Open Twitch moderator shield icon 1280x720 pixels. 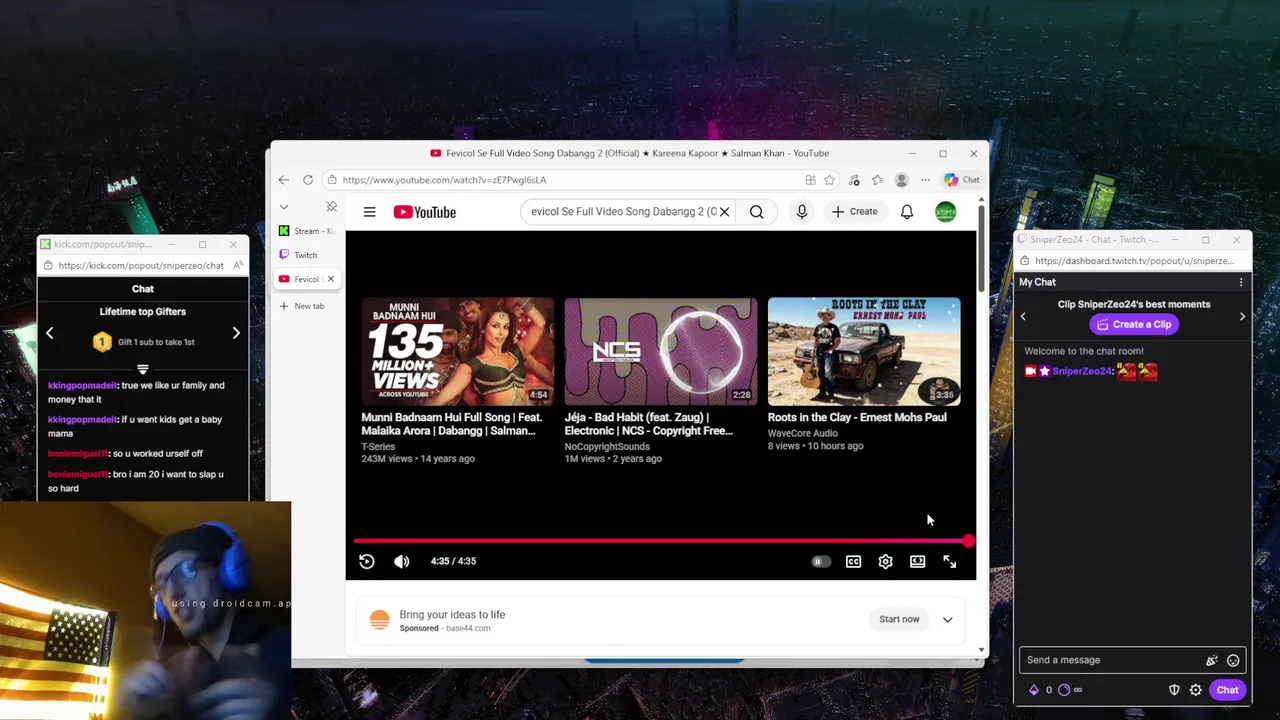point(1174,690)
